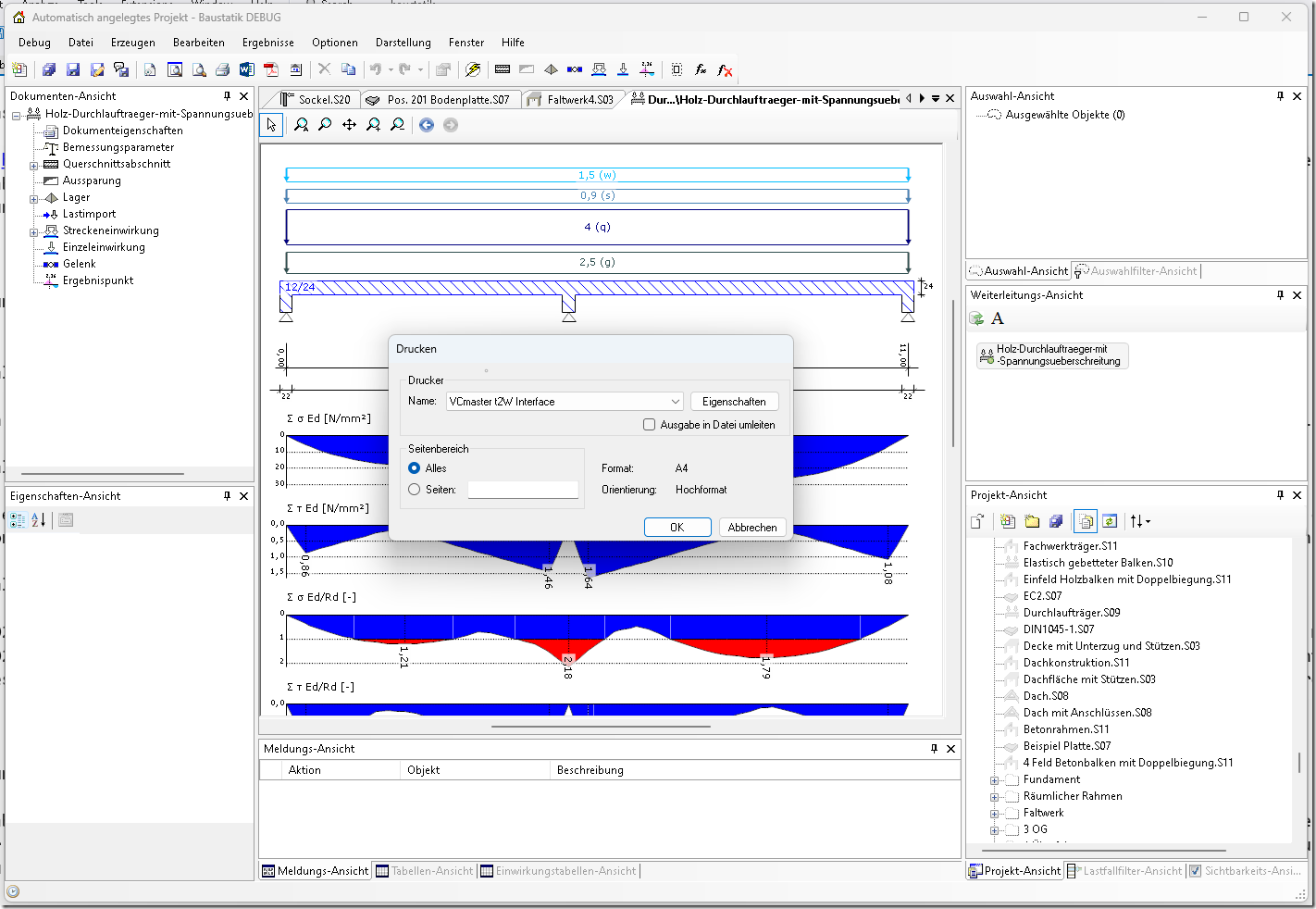The height and width of the screenshot is (909, 1316).
Task: Click the yellow folder icon in Projekt-Ansicht toolbar
Action: (1032, 521)
